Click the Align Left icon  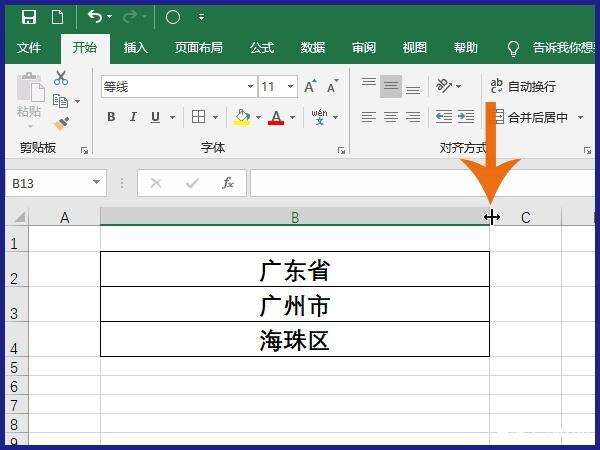[368, 117]
